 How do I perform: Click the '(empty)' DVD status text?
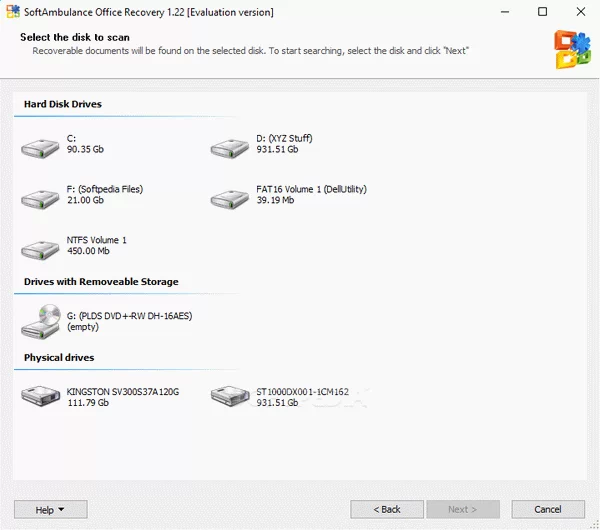click(83, 327)
